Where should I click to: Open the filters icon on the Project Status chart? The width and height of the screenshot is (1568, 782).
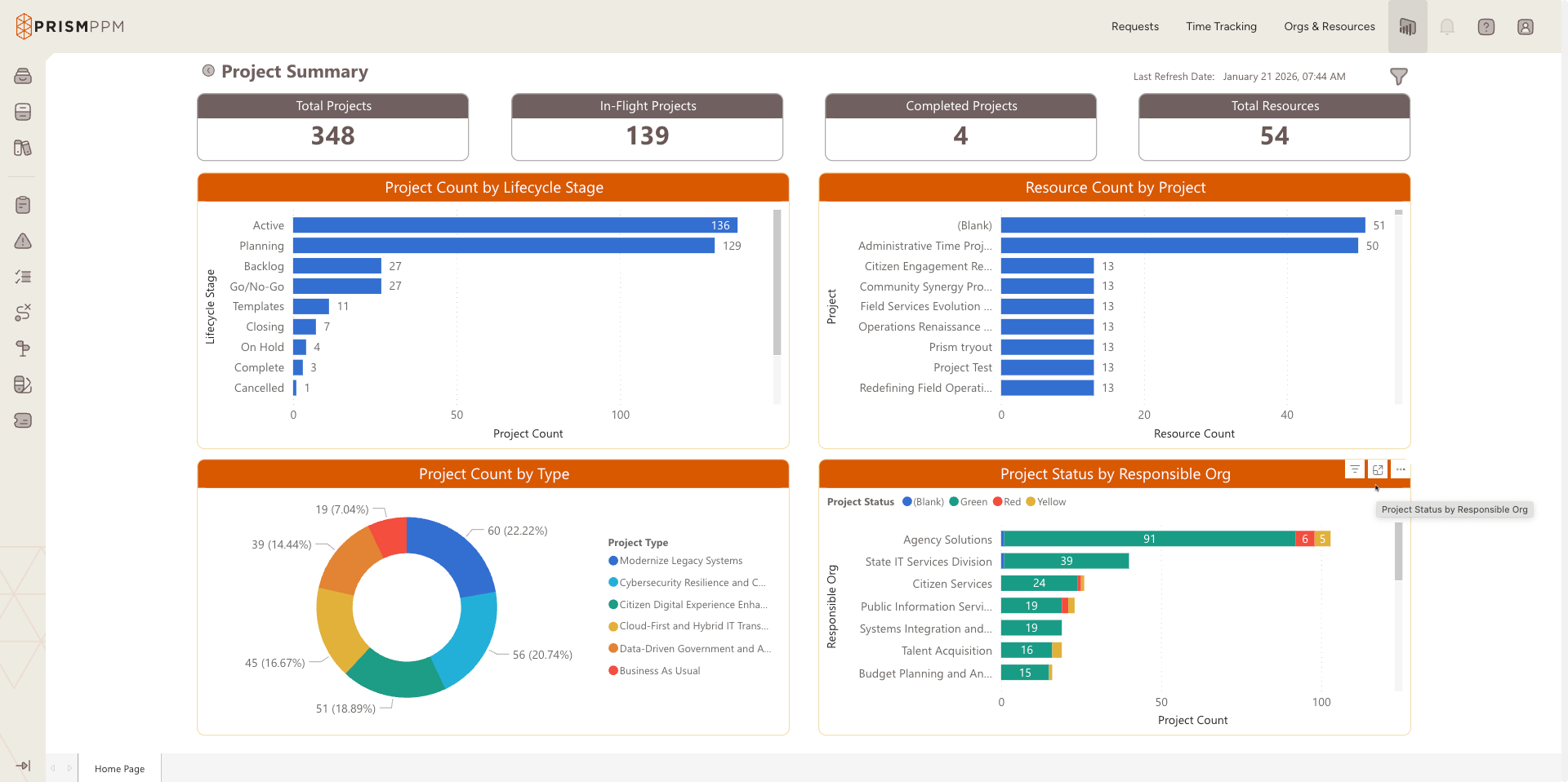tap(1354, 469)
